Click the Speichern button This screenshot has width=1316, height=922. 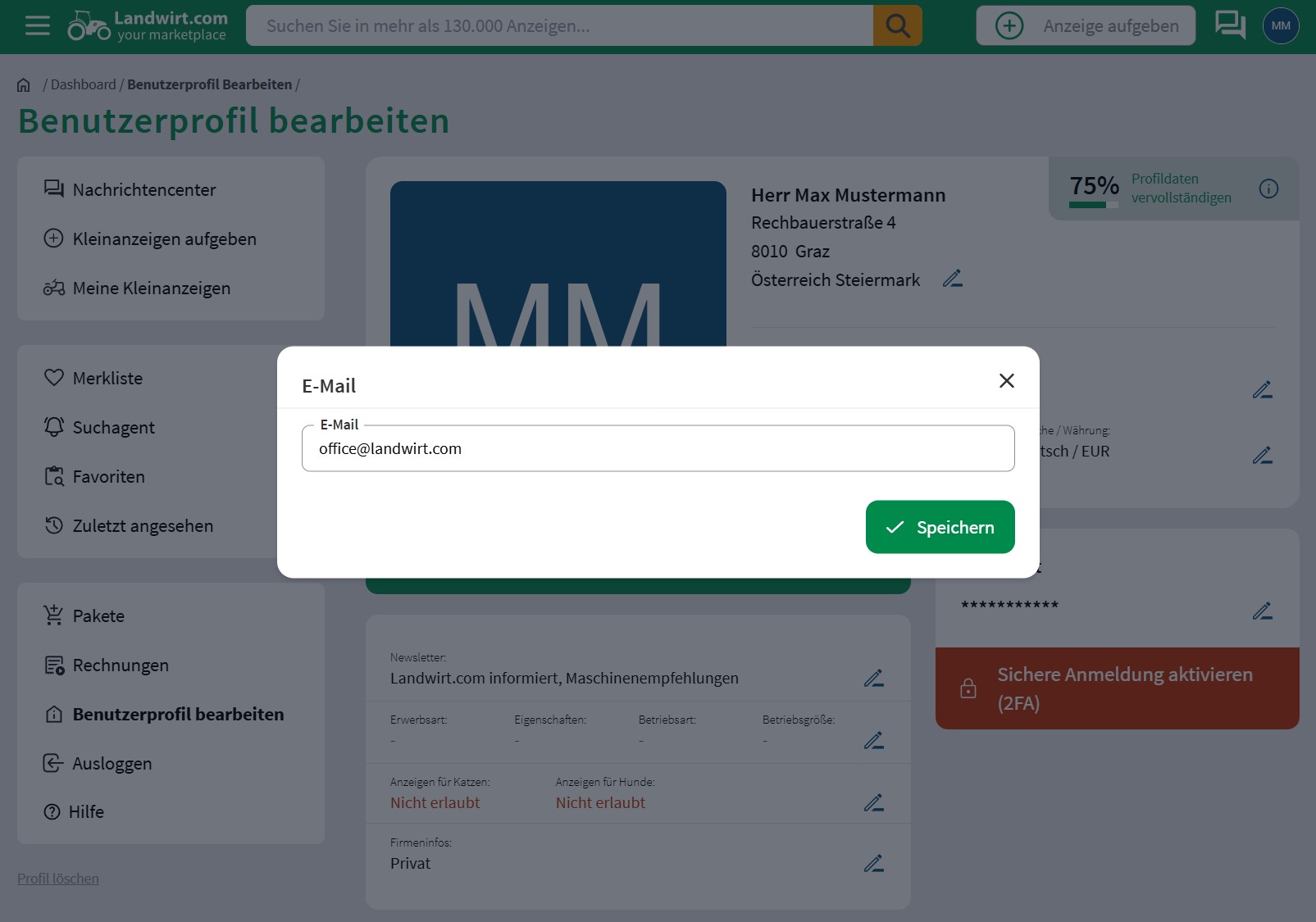(x=940, y=527)
